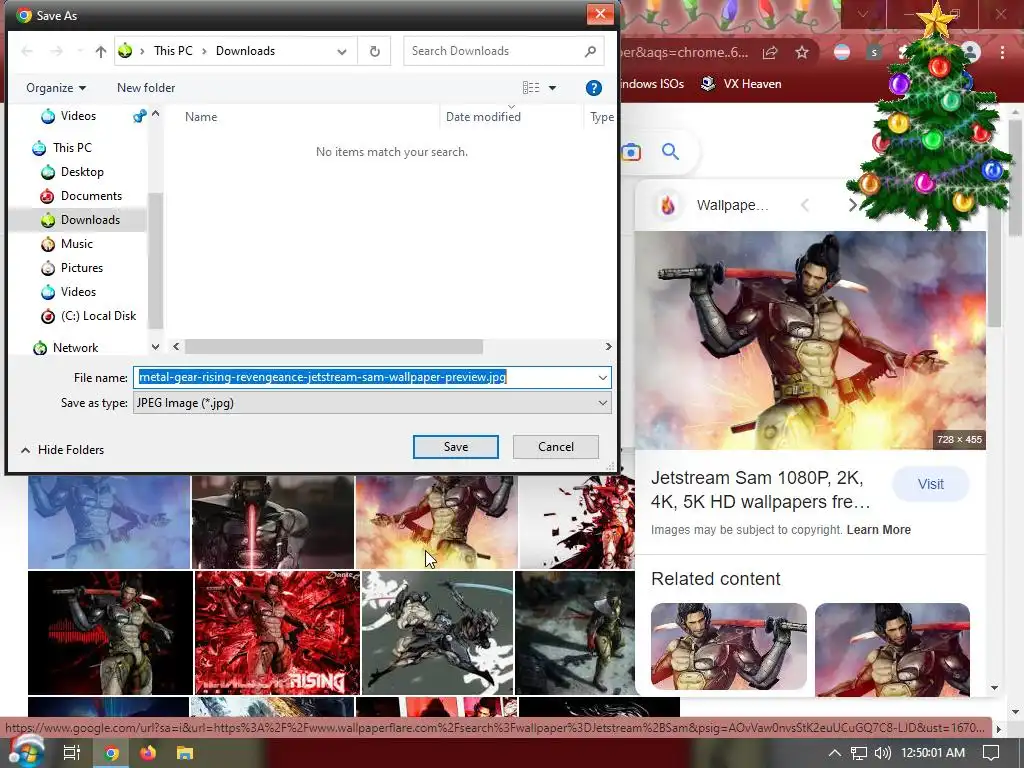Show previous image in preview panel
Screen dimensions: 1024x768
tap(805, 205)
